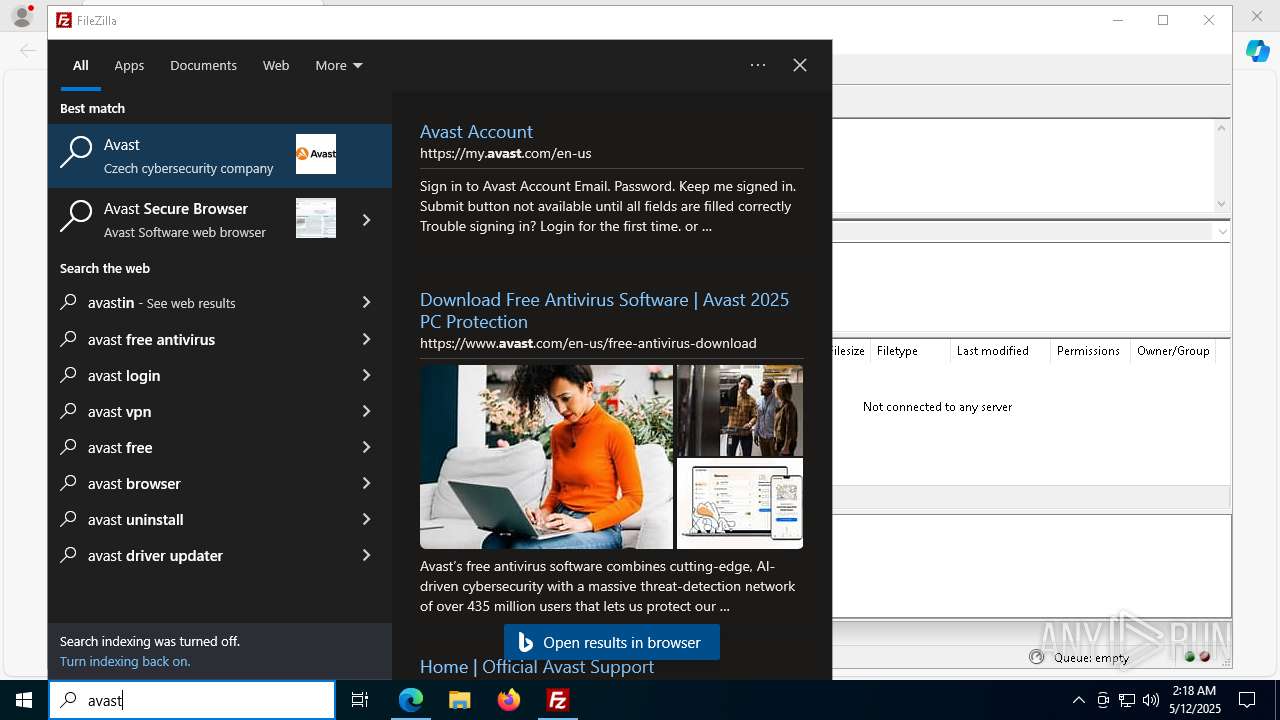Select avast login suggestion
This screenshot has width=1280, height=720.
pos(220,375)
